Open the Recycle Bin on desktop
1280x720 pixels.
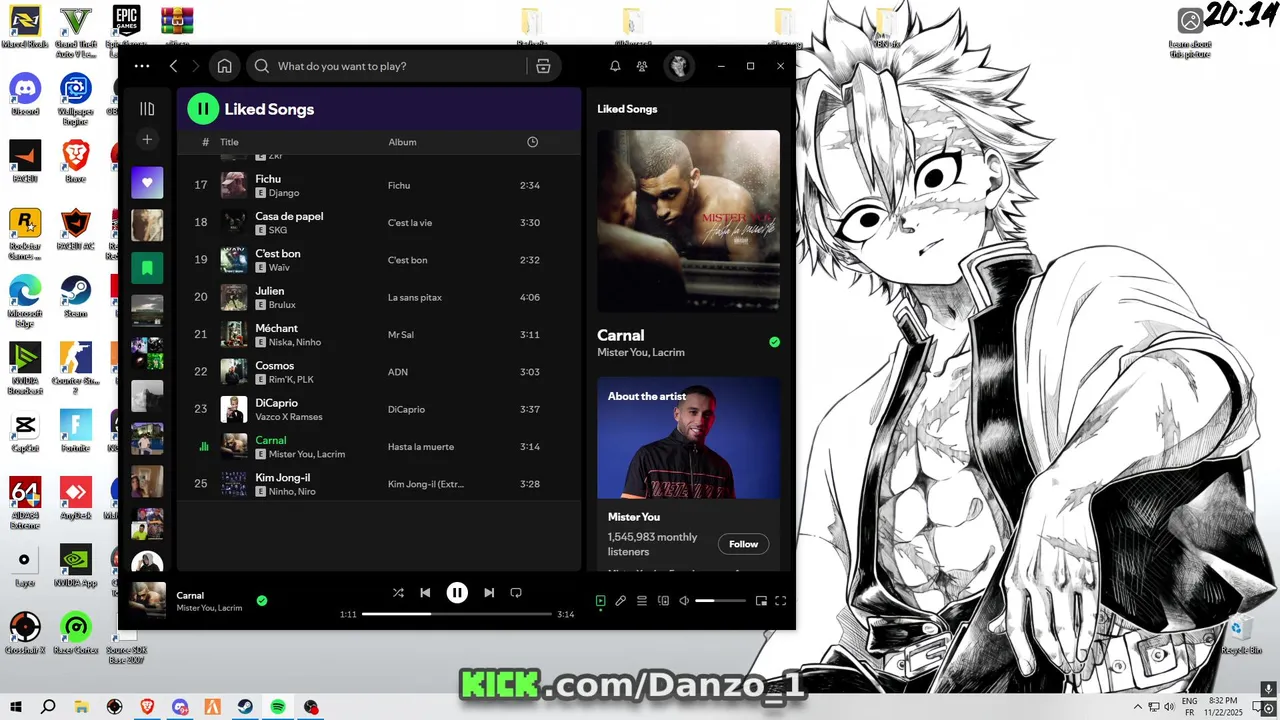click(x=1241, y=634)
